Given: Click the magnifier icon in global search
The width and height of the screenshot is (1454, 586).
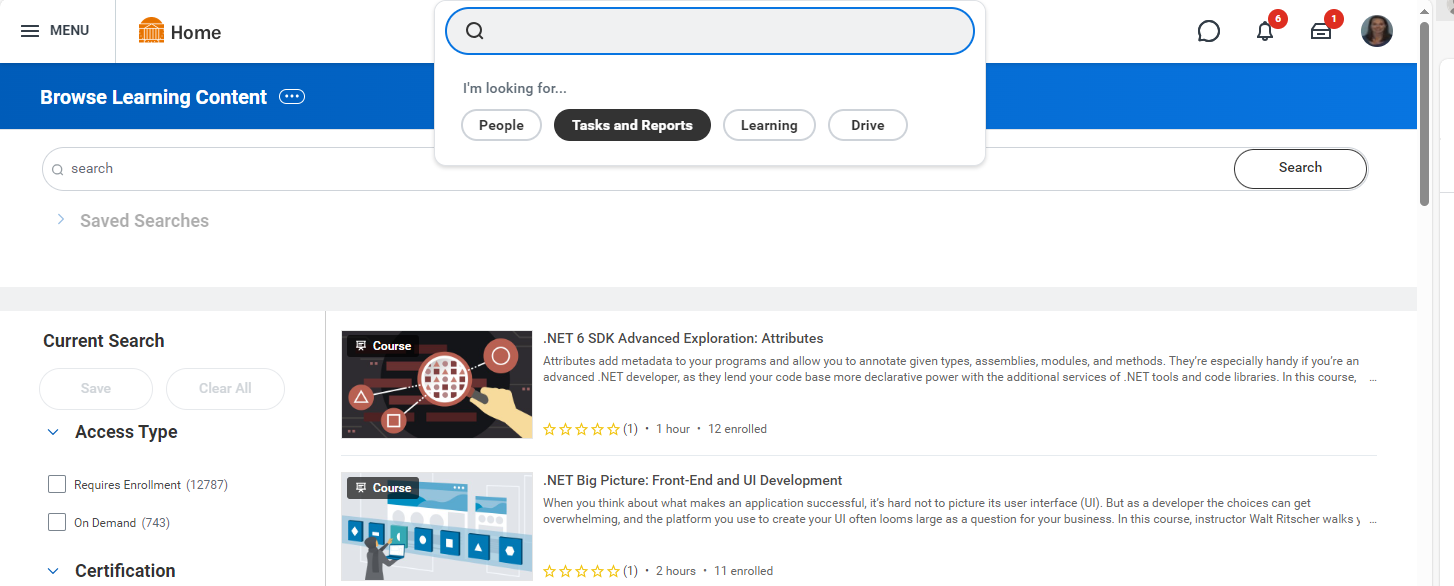Looking at the screenshot, I should pos(475,31).
